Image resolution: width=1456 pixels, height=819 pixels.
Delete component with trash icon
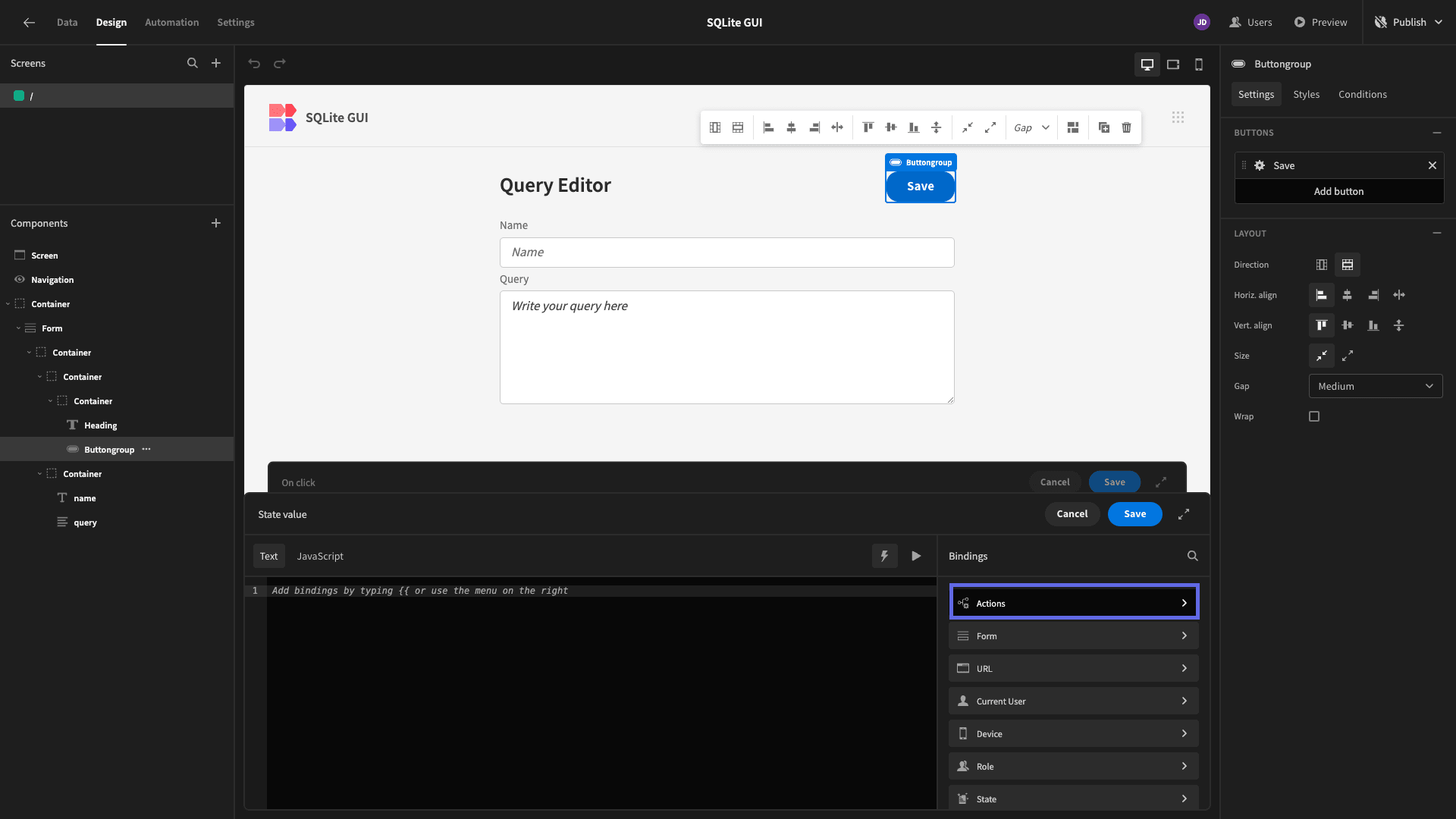(x=1127, y=127)
